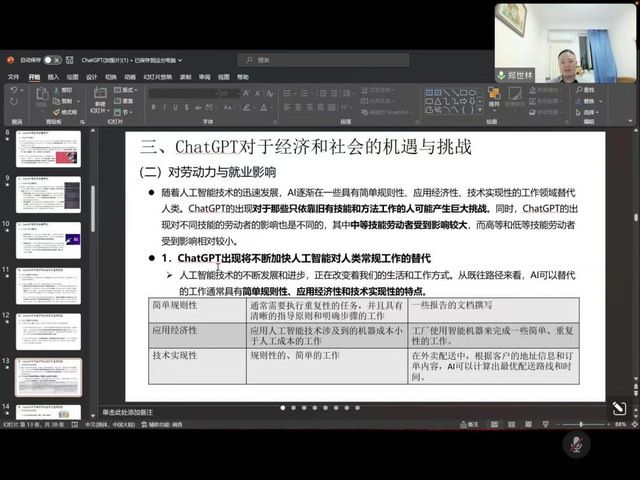
Task: Select the right arrow shape in gallery
Action: pos(464,101)
